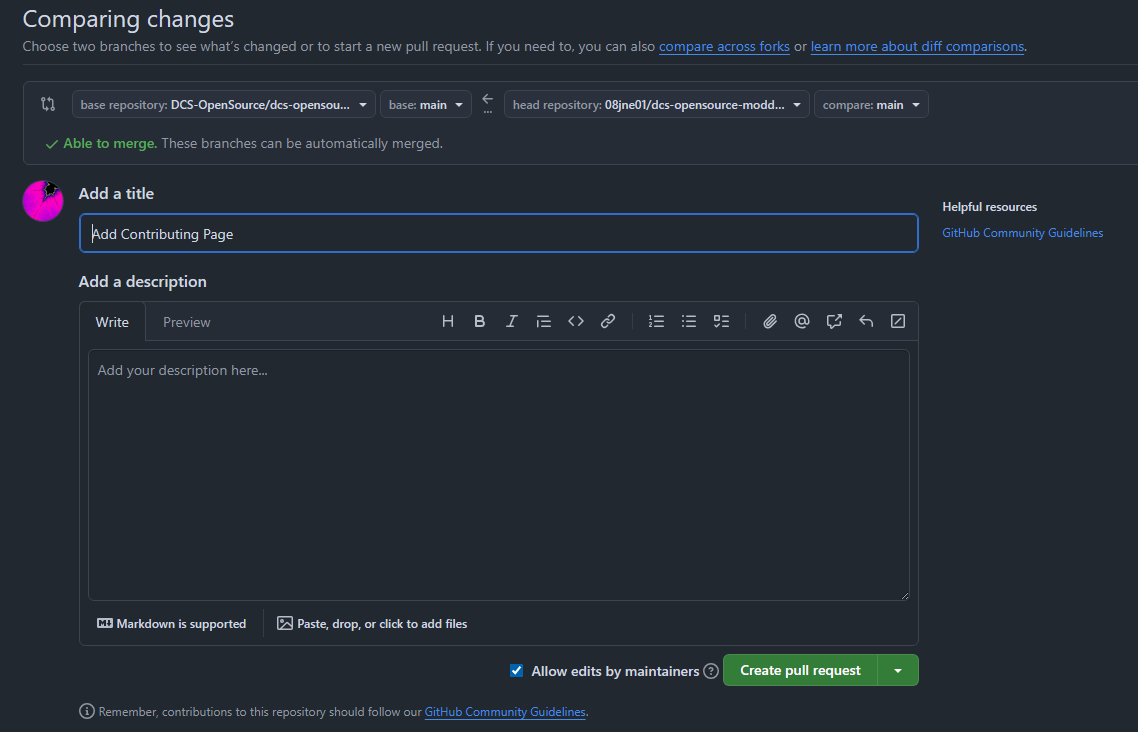Insert a saved reply arrow icon
1138x732 pixels.
click(866, 321)
